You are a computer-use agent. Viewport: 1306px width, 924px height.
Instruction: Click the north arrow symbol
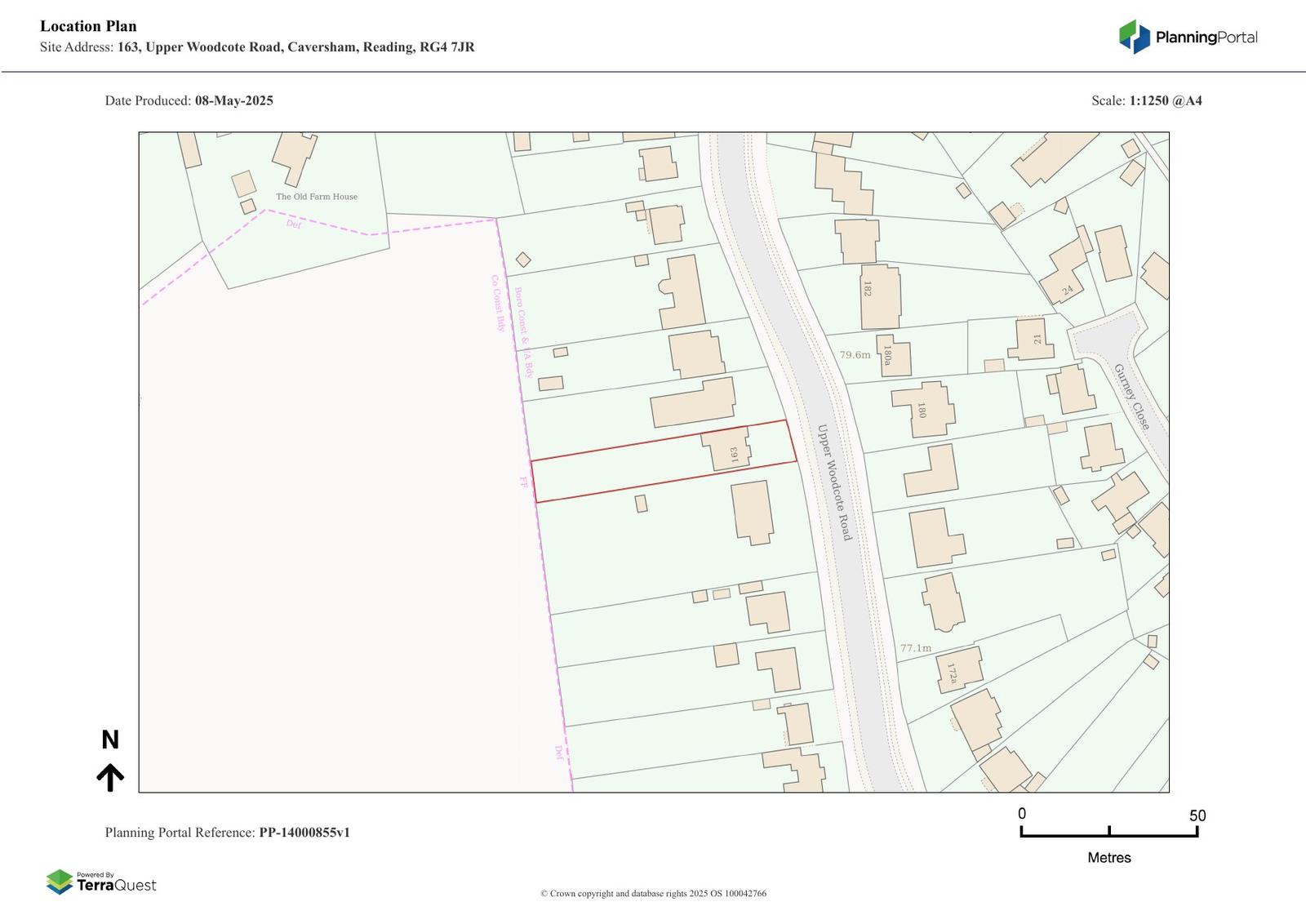(110, 776)
